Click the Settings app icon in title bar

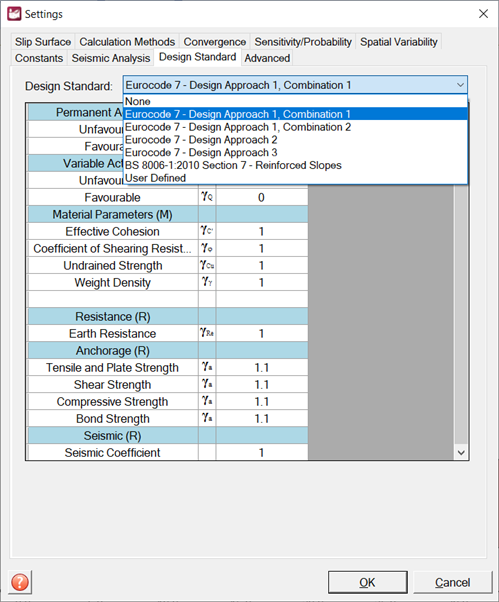tap(14, 14)
